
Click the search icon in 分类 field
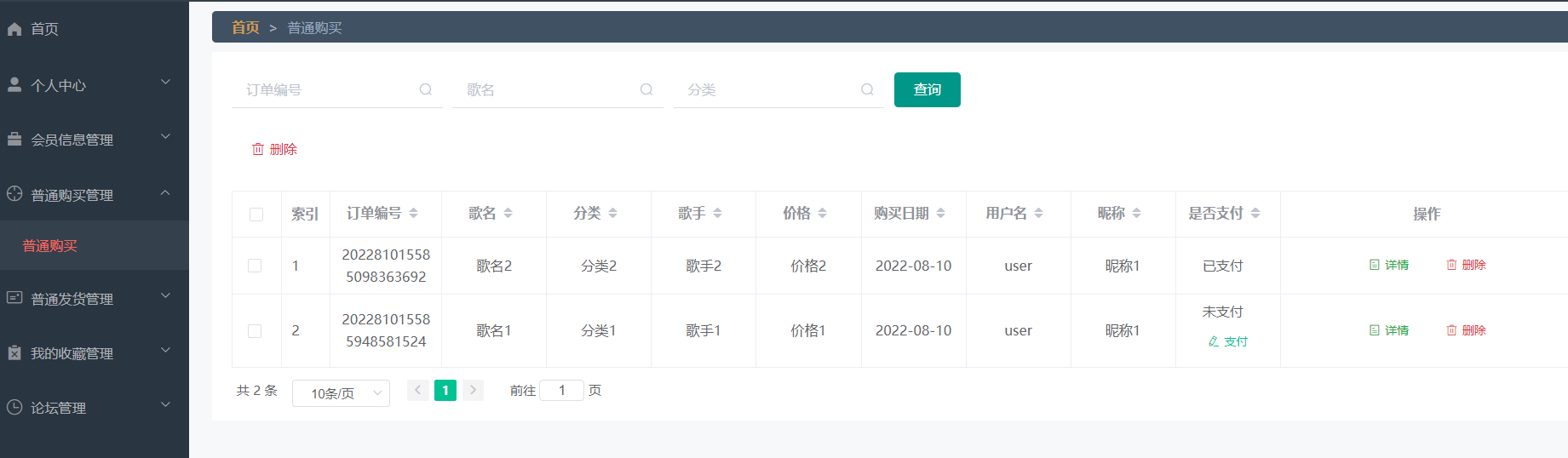click(x=867, y=89)
